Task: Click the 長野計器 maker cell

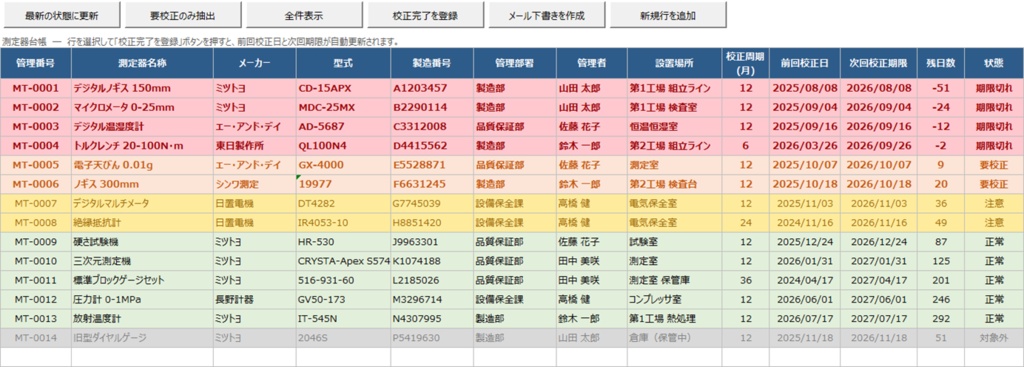Action: click(x=255, y=300)
